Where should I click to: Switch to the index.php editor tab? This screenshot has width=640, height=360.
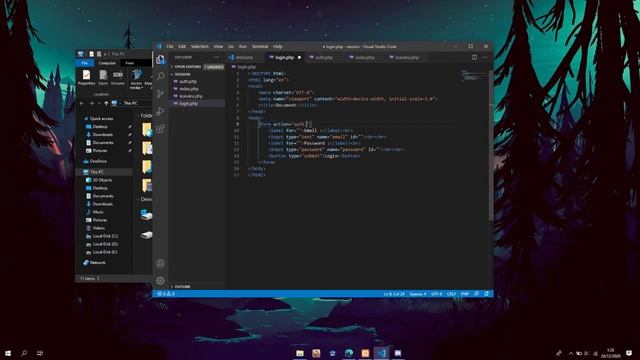tap(364, 58)
